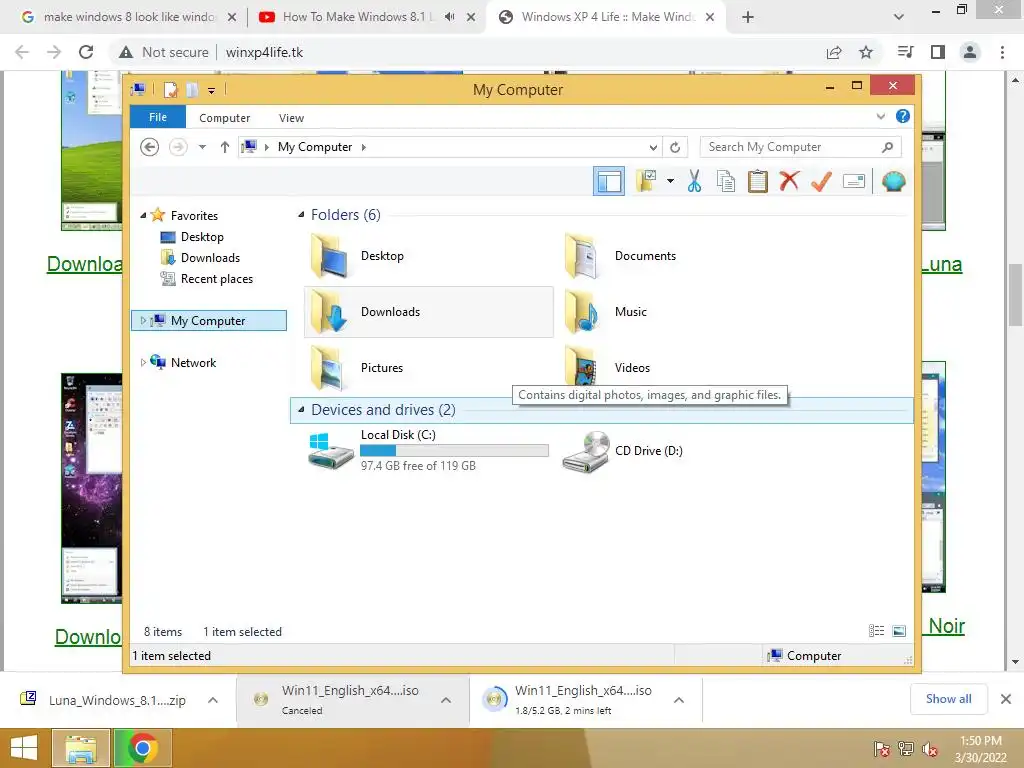This screenshot has width=1024, height=768.
Task: Collapse the Folders (6) group
Action: tap(301, 215)
